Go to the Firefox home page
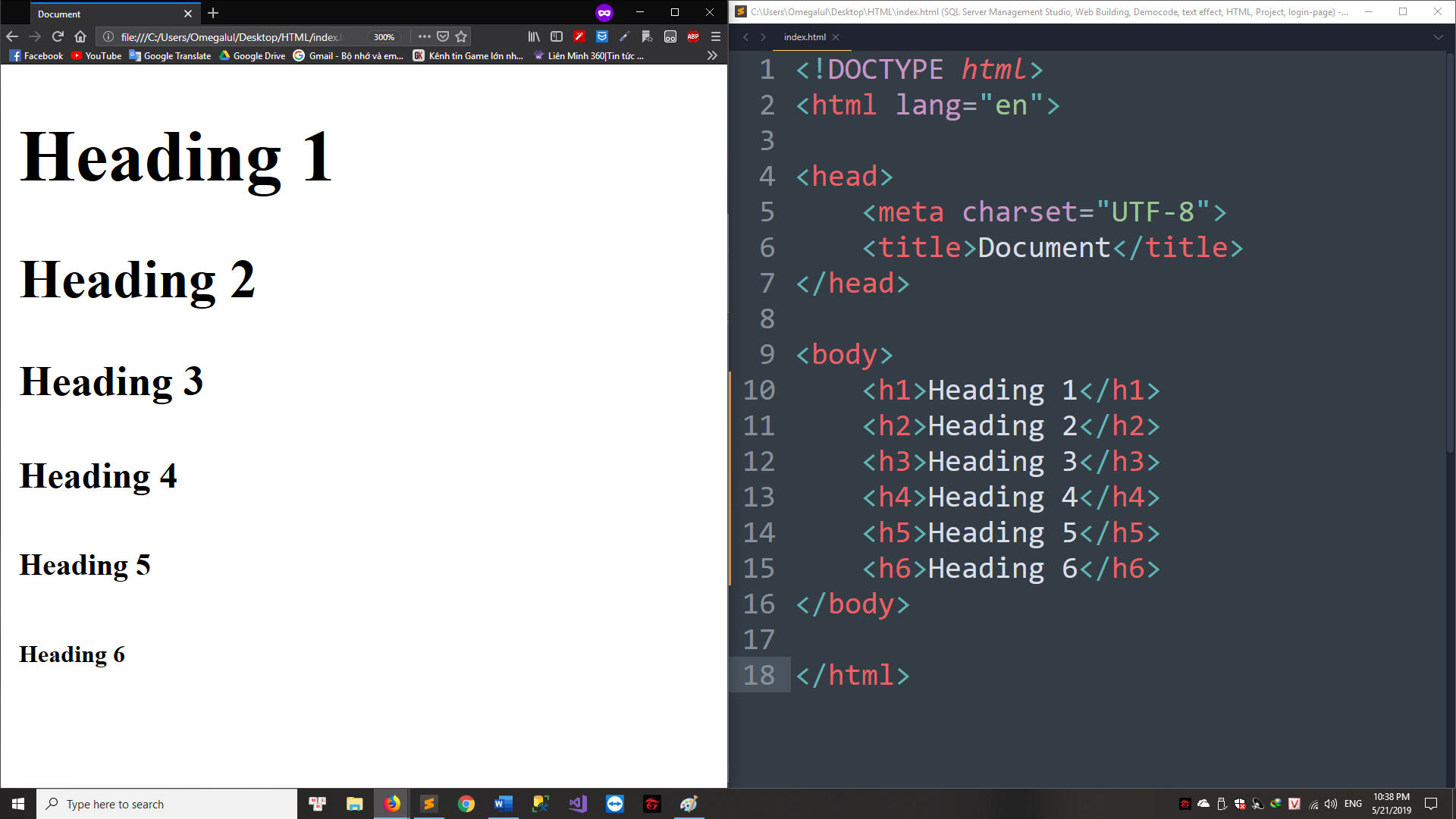Screen dimensions: 1456x819 tap(80, 36)
